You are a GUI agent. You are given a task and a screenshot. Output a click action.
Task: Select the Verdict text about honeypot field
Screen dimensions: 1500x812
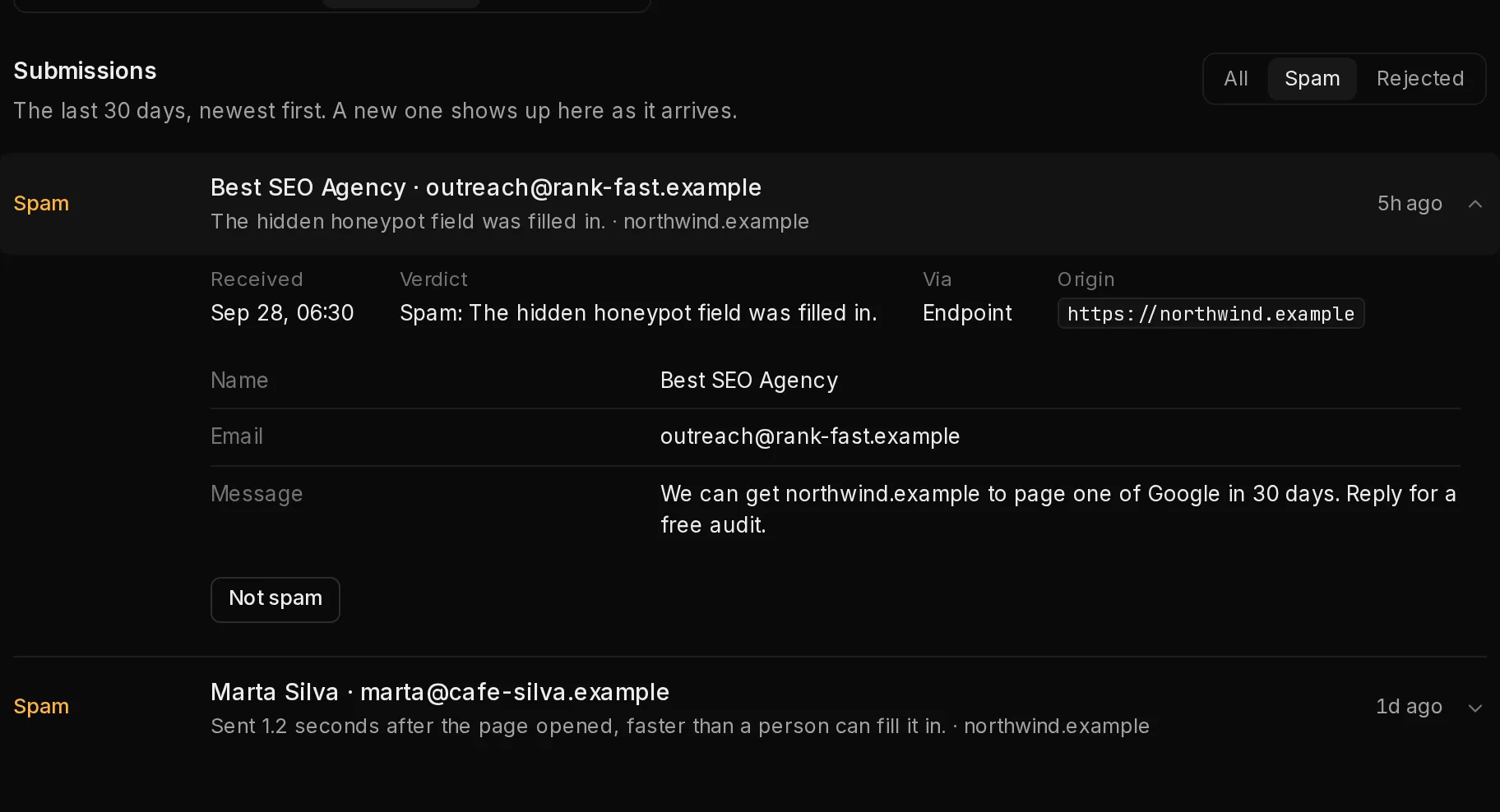pos(638,313)
